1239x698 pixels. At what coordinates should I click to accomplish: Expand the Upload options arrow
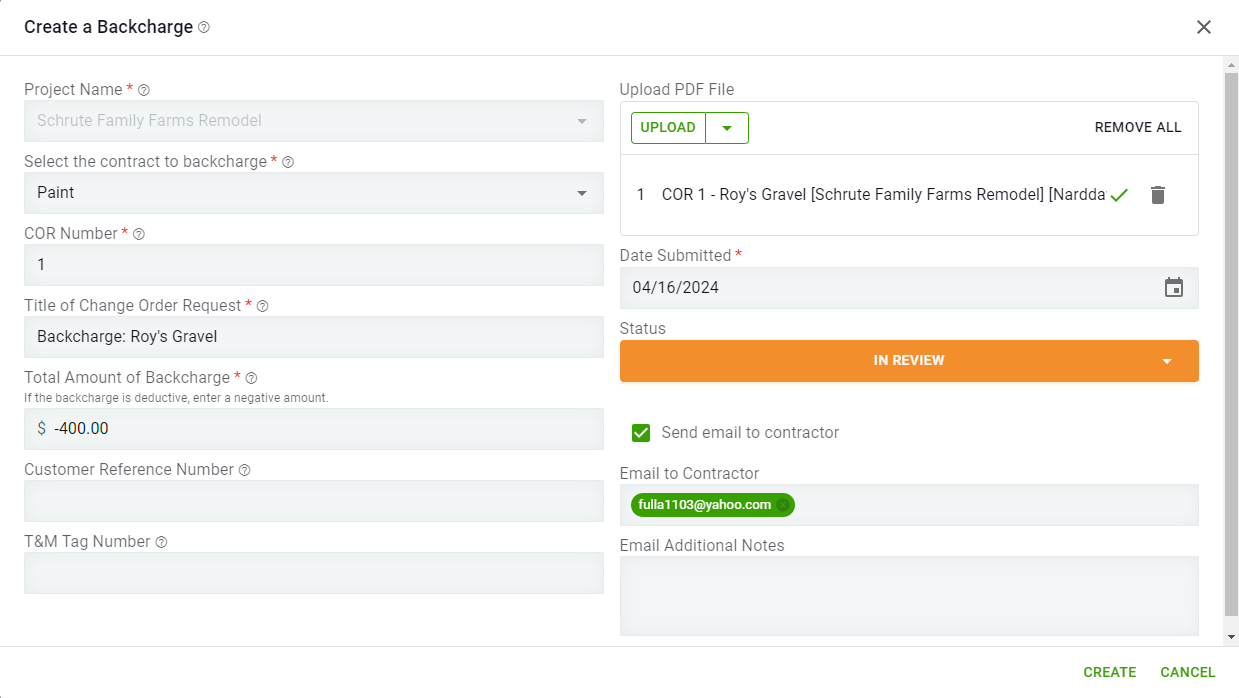(x=727, y=128)
